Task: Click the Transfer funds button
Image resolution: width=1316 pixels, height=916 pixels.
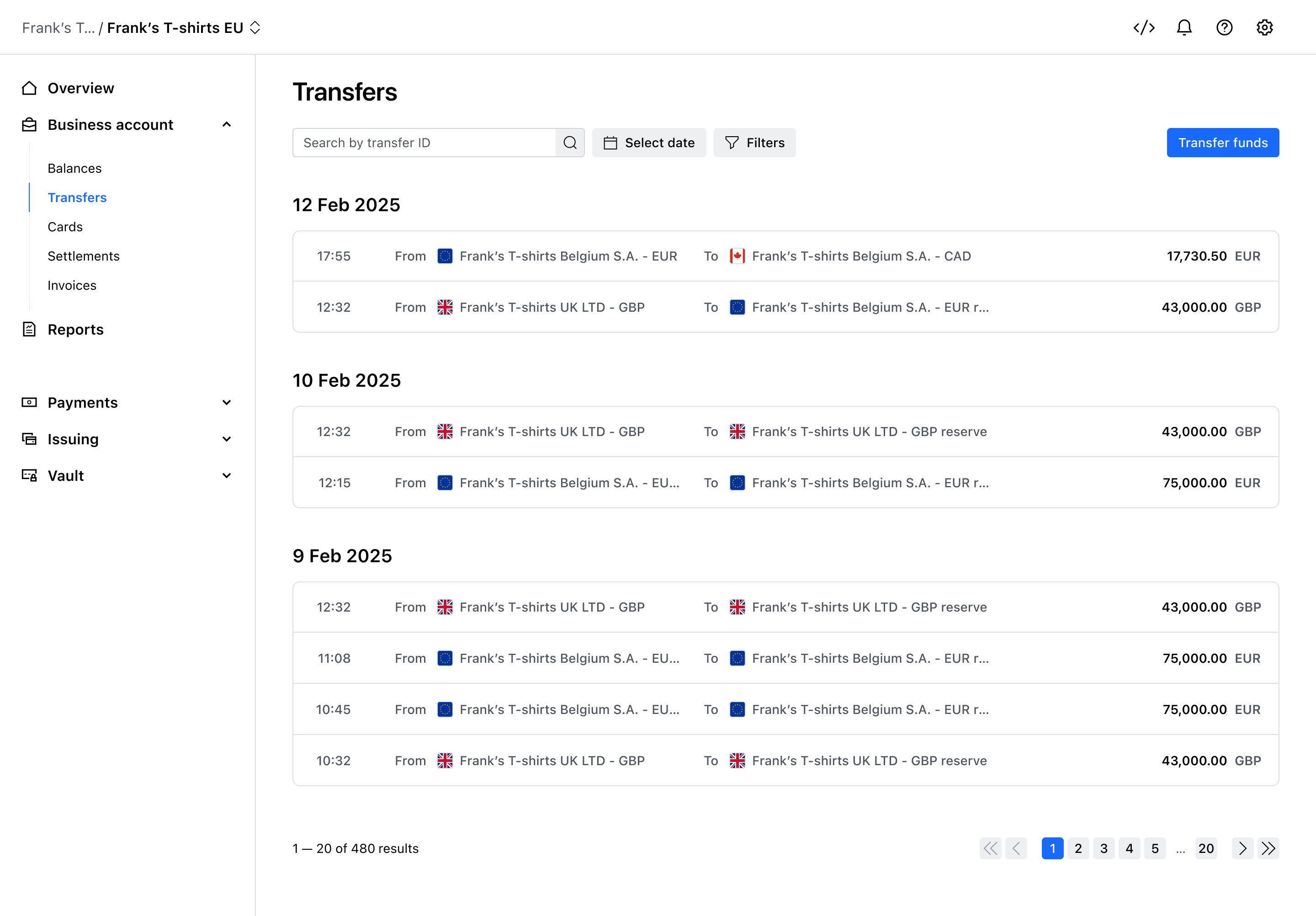Action: pos(1223,143)
